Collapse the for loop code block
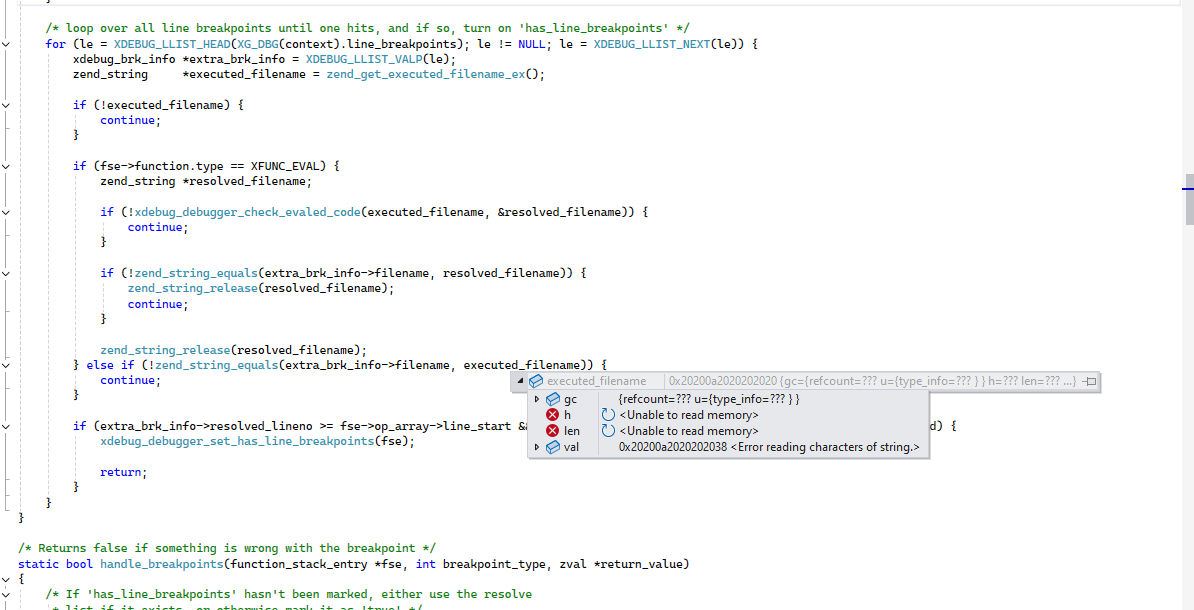 6,44
